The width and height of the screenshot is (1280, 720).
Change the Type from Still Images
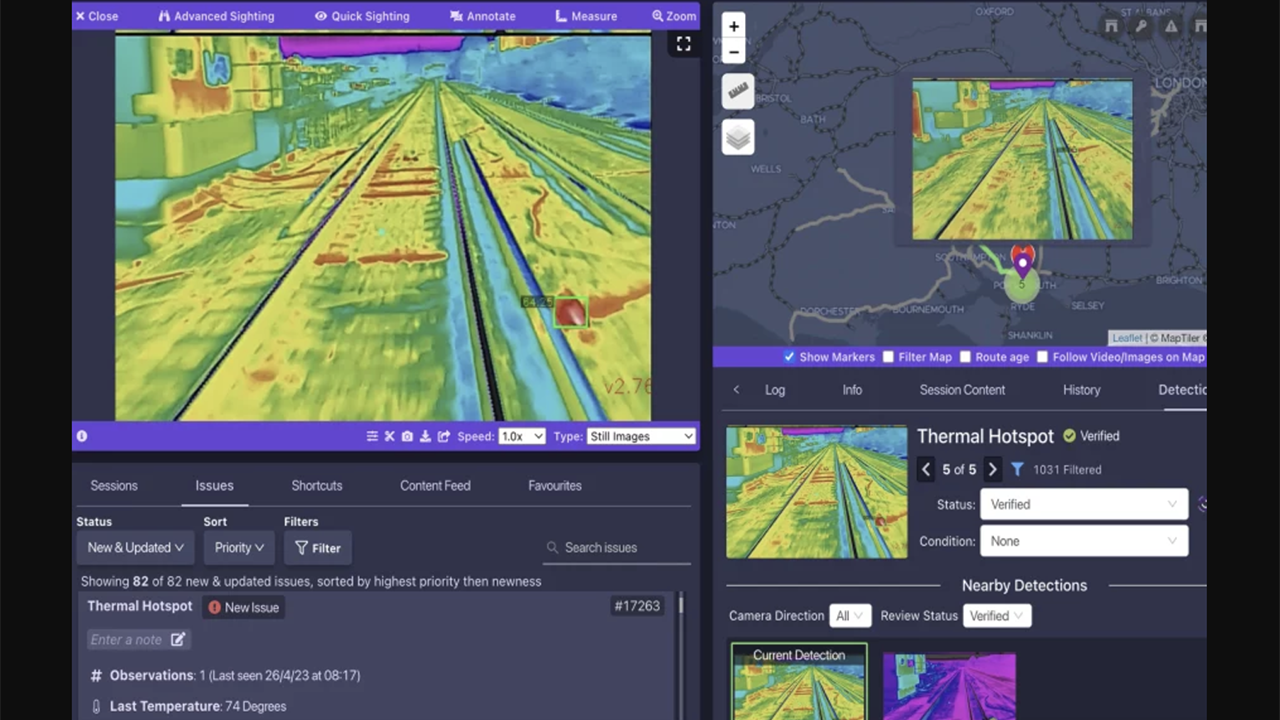coord(640,436)
